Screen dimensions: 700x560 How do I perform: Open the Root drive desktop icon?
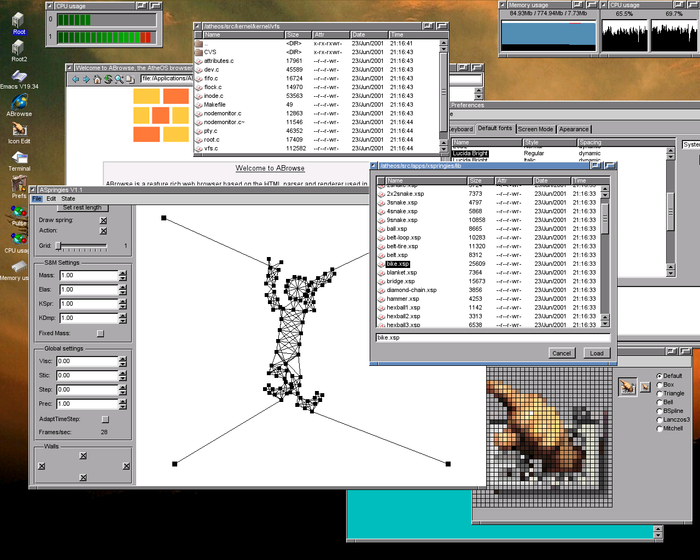[x=18, y=20]
